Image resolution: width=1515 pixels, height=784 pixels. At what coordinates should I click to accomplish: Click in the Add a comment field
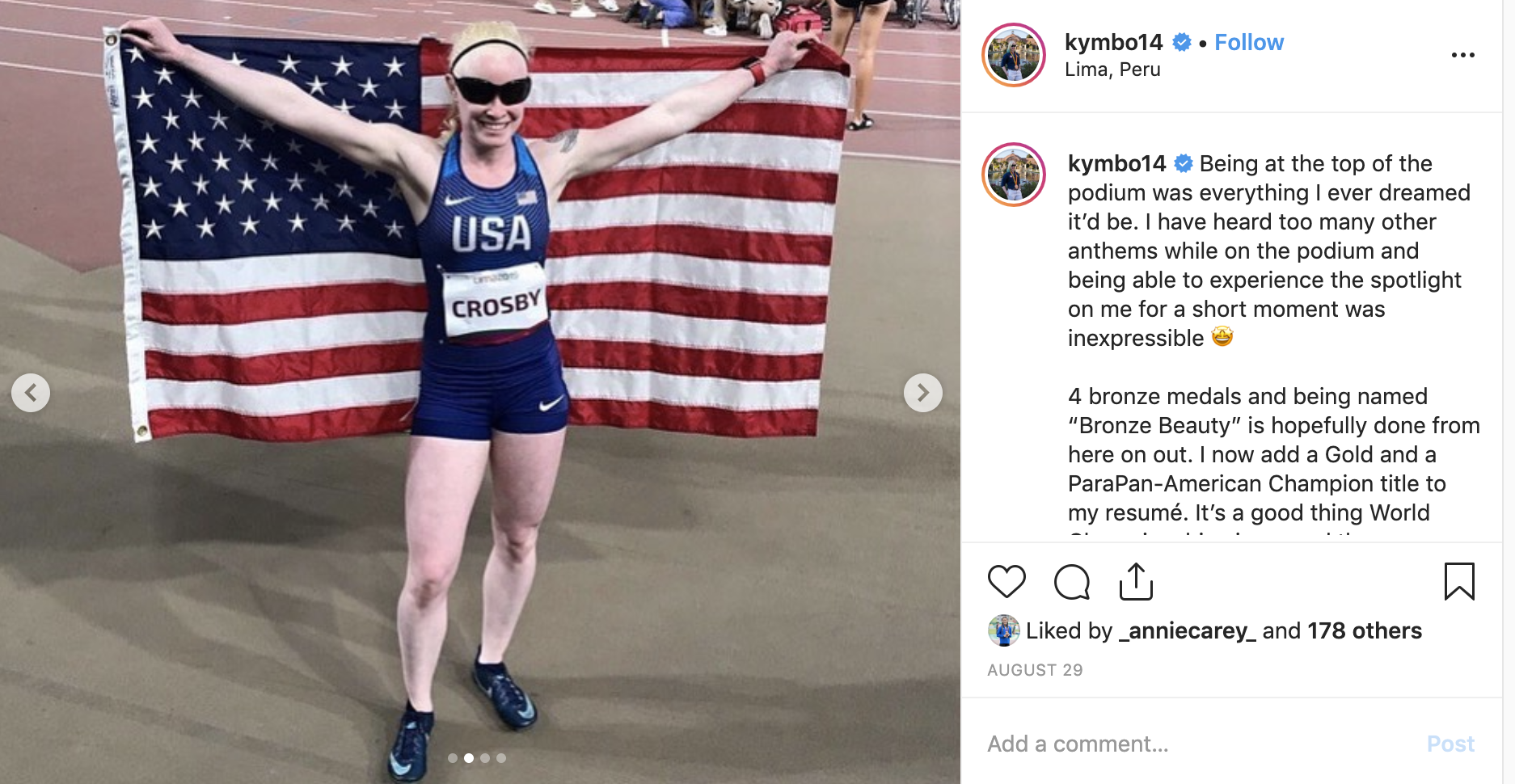click(x=1196, y=744)
